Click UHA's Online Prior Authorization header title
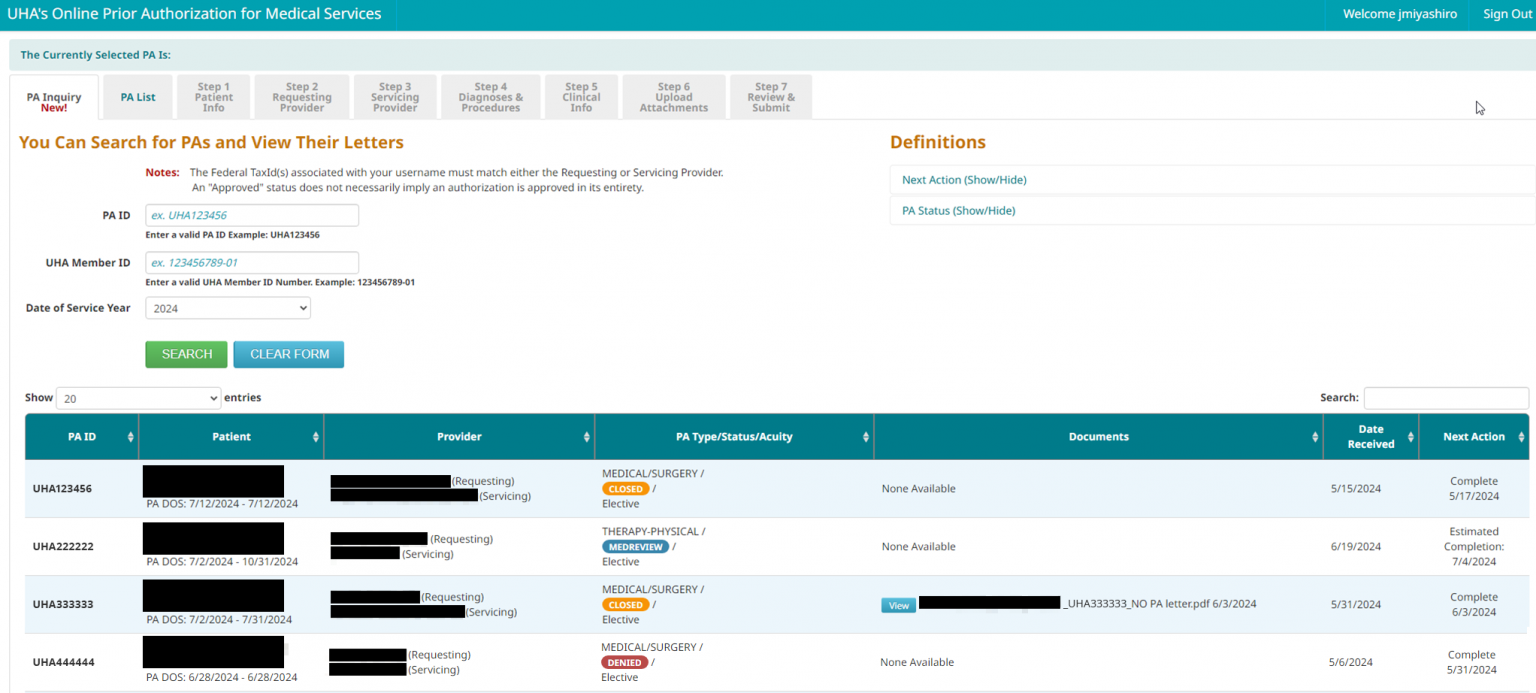 coord(194,14)
